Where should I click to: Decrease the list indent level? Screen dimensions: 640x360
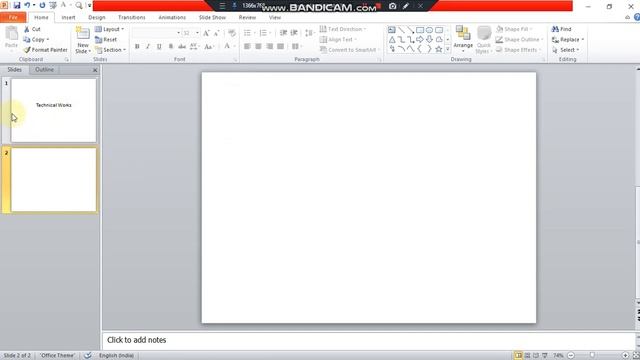coord(283,33)
